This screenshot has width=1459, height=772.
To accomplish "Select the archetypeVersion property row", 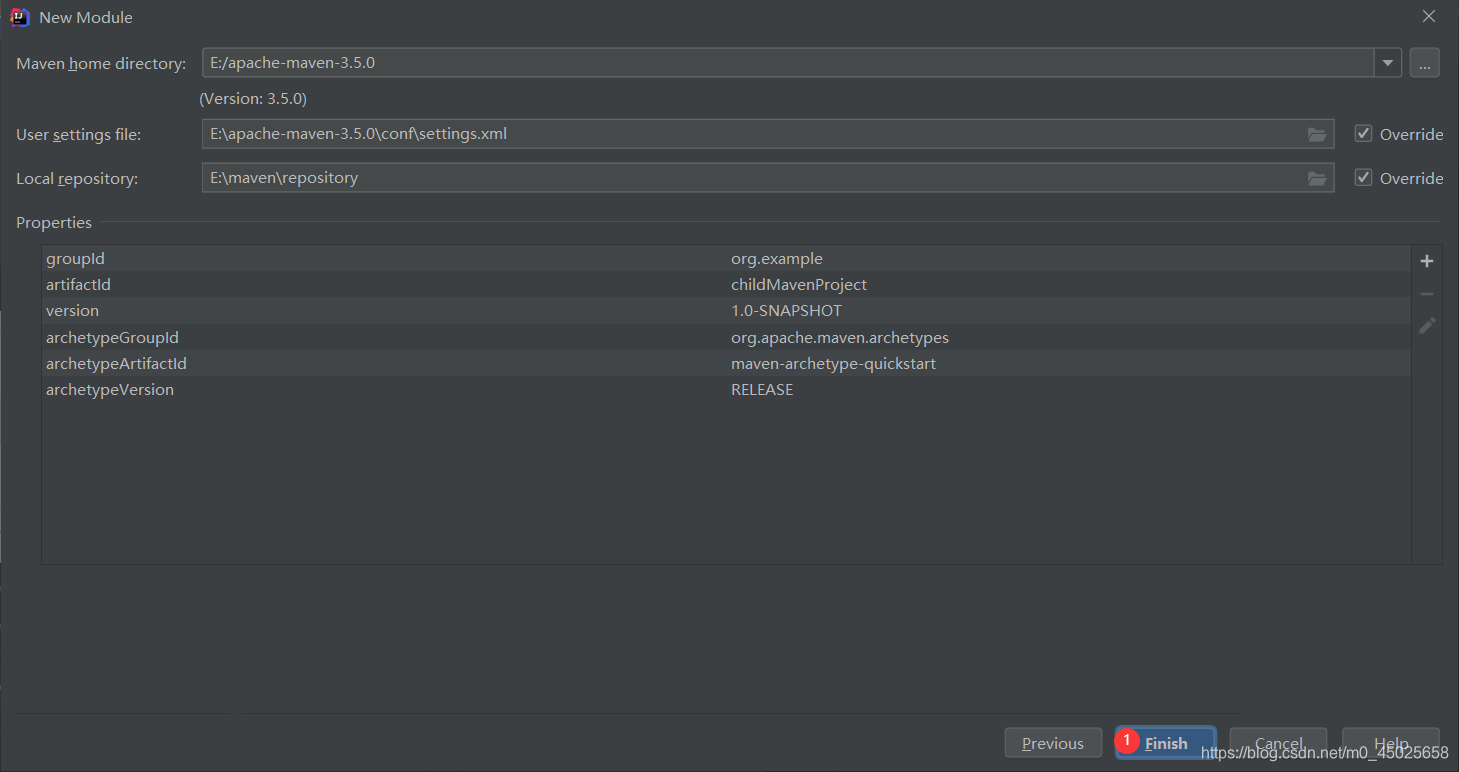I will tap(726, 389).
